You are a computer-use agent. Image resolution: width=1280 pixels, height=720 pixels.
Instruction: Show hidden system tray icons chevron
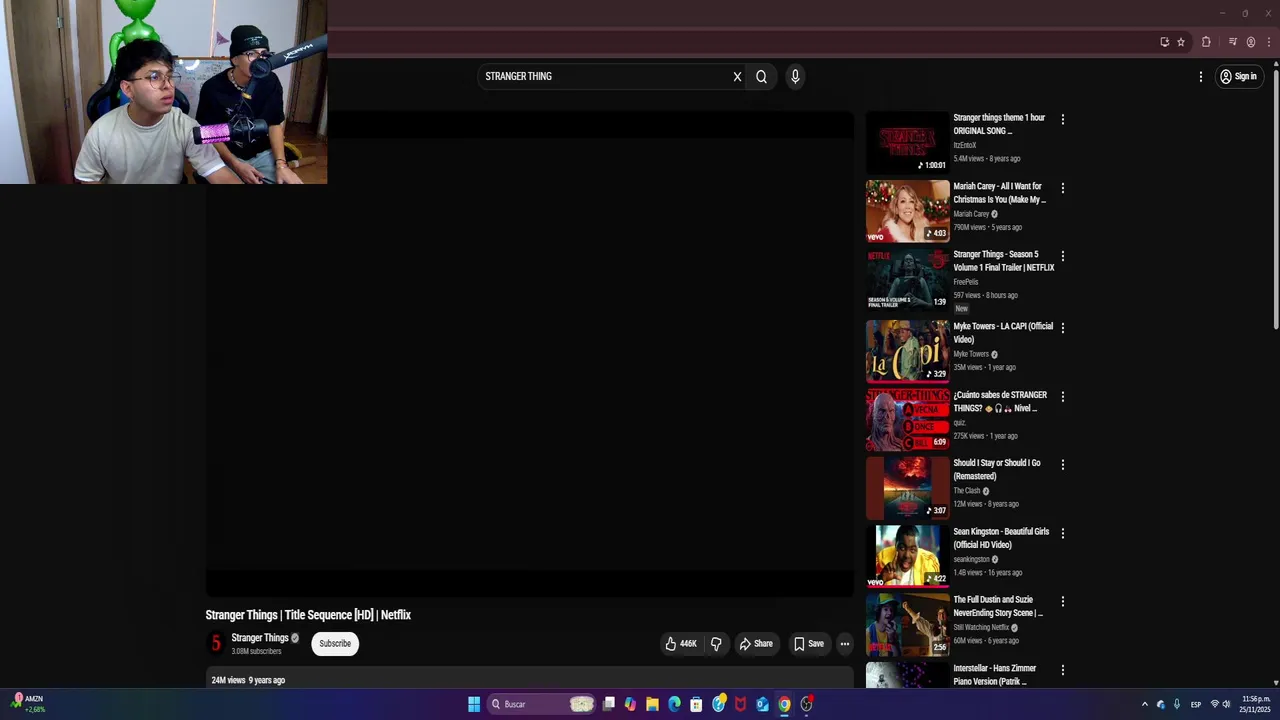tap(1145, 704)
